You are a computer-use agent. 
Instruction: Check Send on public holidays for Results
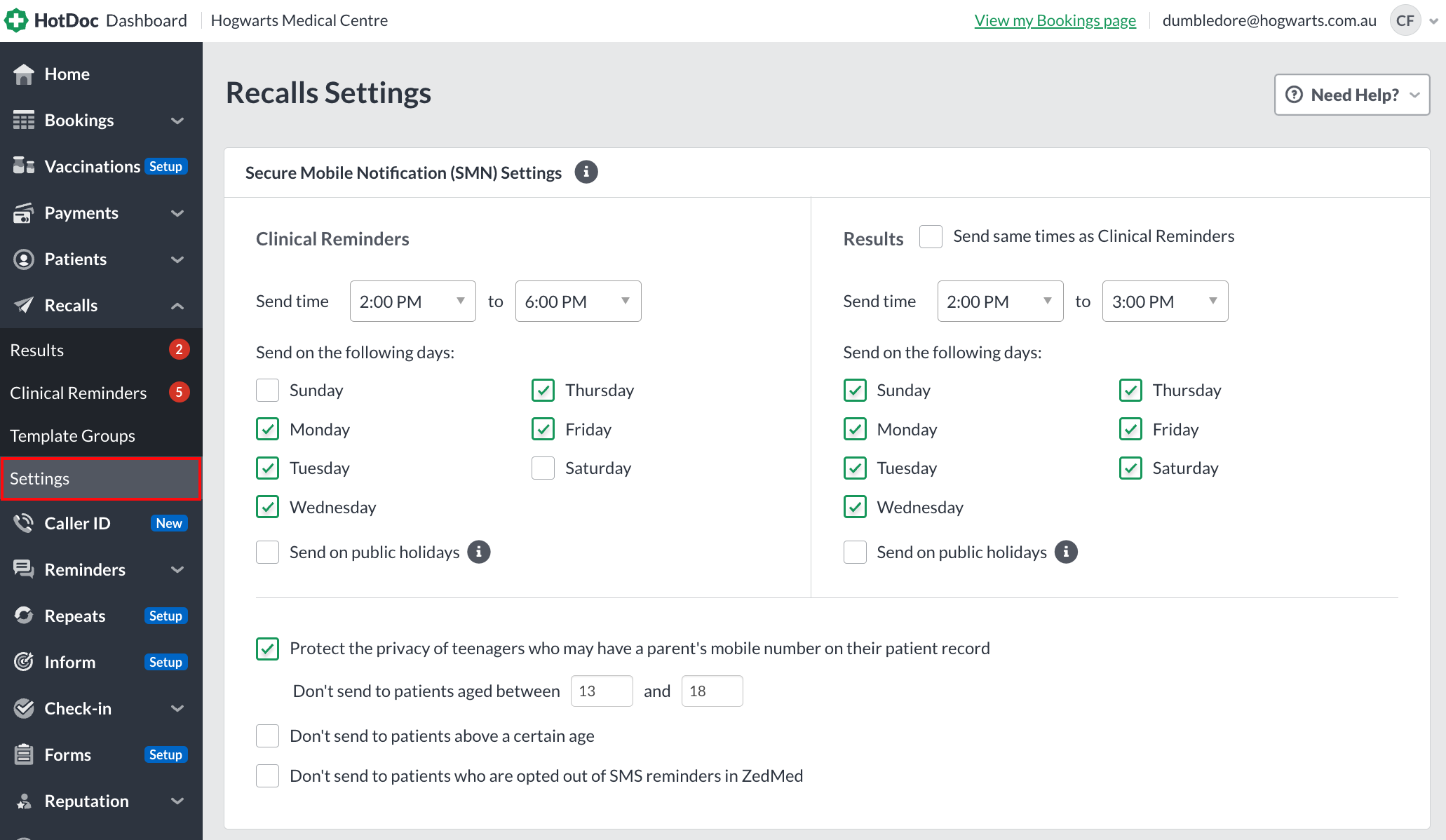(x=855, y=552)
